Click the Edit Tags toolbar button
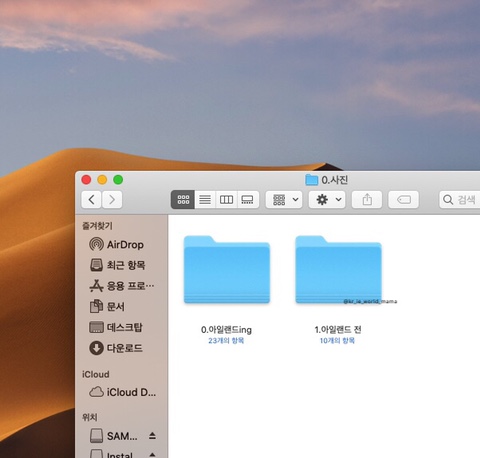 (403, 200)
